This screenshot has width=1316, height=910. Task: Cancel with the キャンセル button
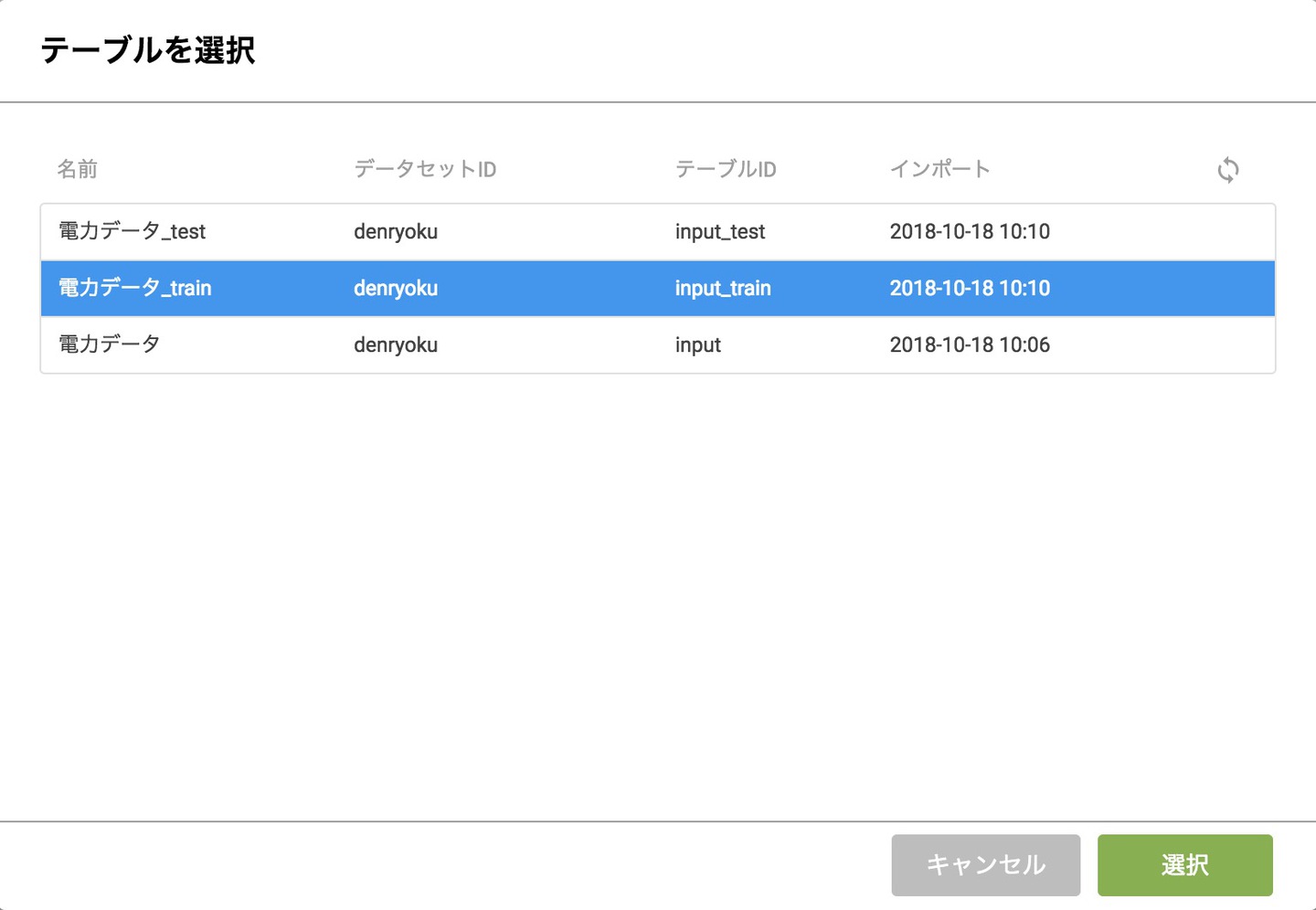[985, 864]
